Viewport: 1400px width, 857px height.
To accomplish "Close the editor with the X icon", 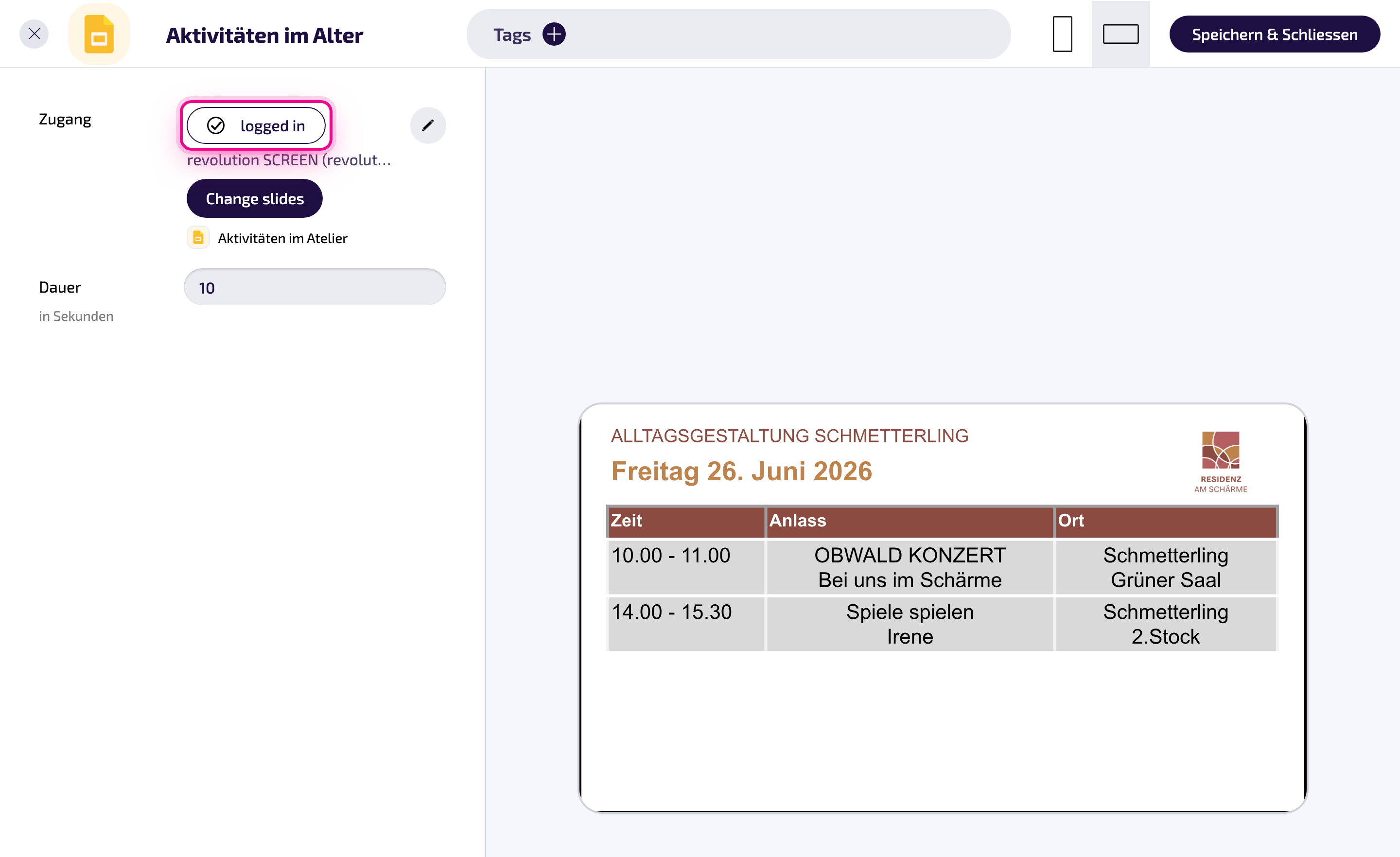I will (x=34, y=34).
